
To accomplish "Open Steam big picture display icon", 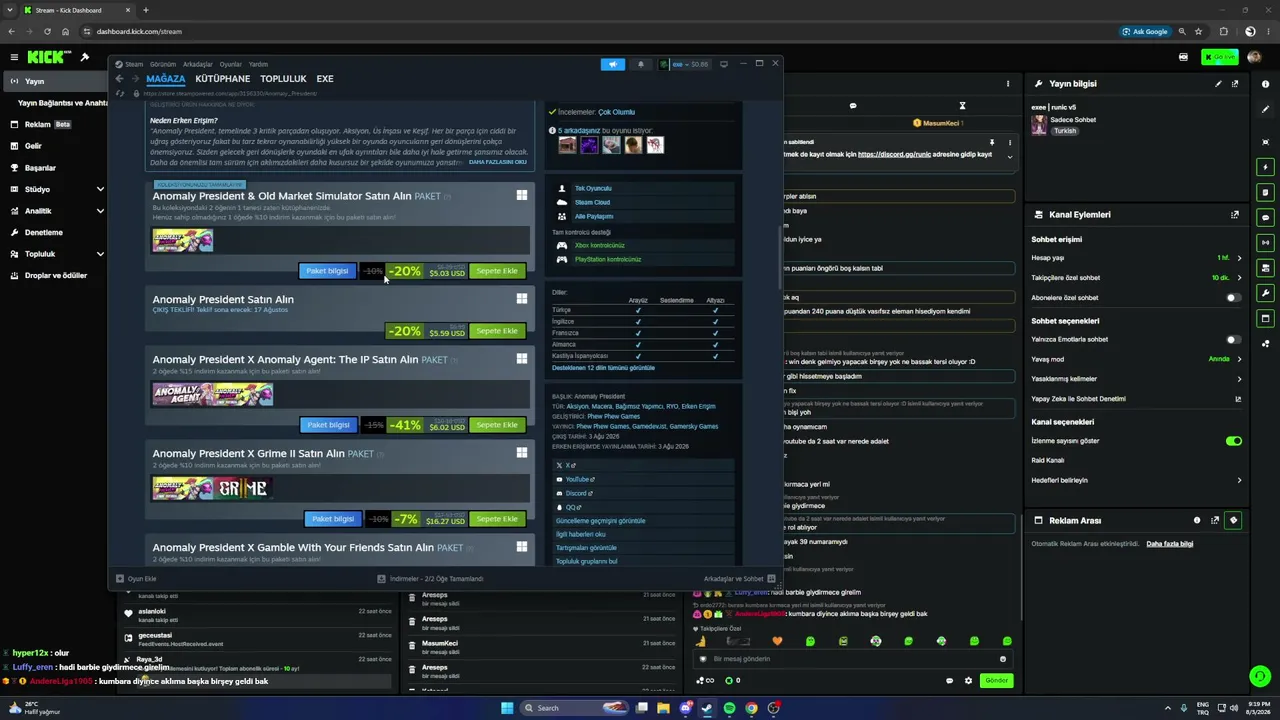I will click(724, 64).
